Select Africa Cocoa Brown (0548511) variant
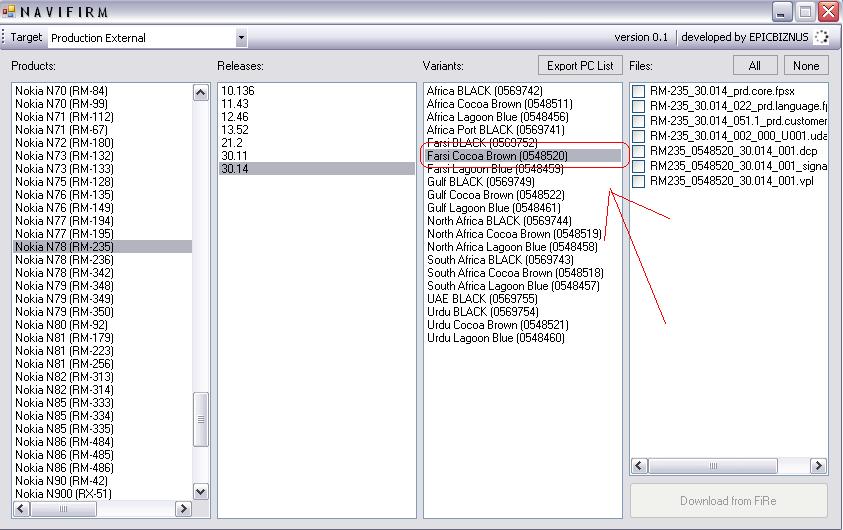The width and height of the screenshot is (843, 530). (523, 104)
